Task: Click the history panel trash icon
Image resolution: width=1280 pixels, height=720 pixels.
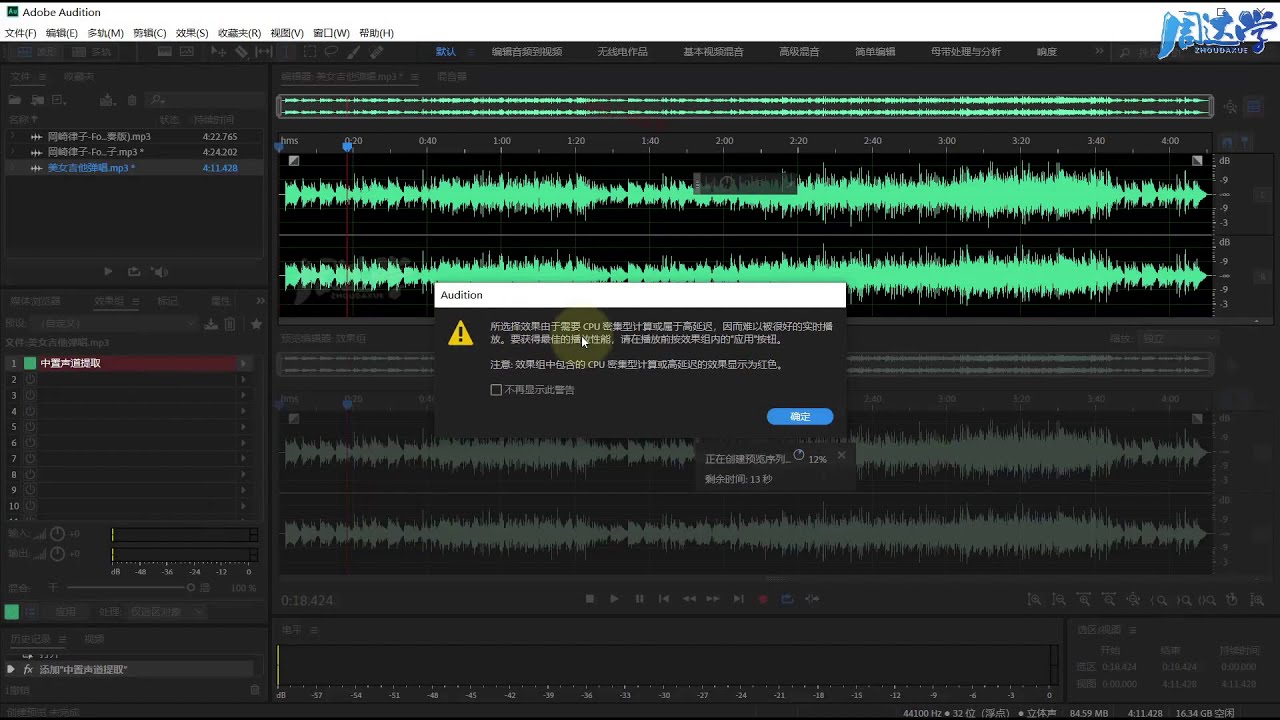Action: click(255, 690)
